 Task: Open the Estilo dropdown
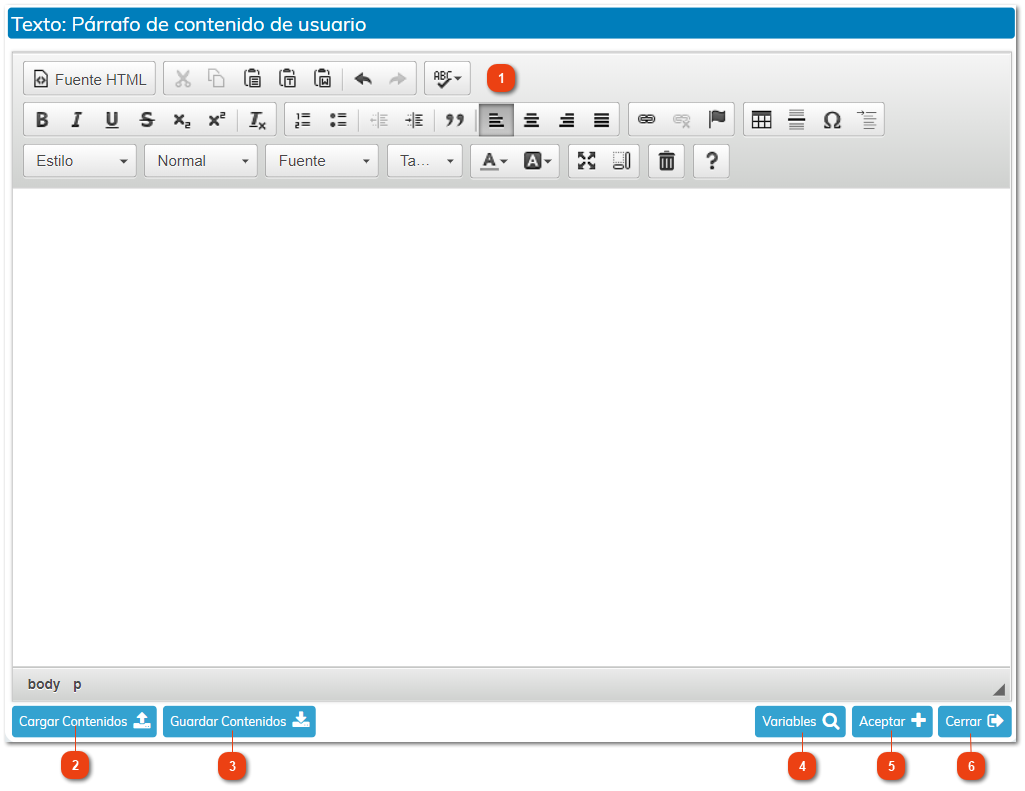tap(80, 161)
